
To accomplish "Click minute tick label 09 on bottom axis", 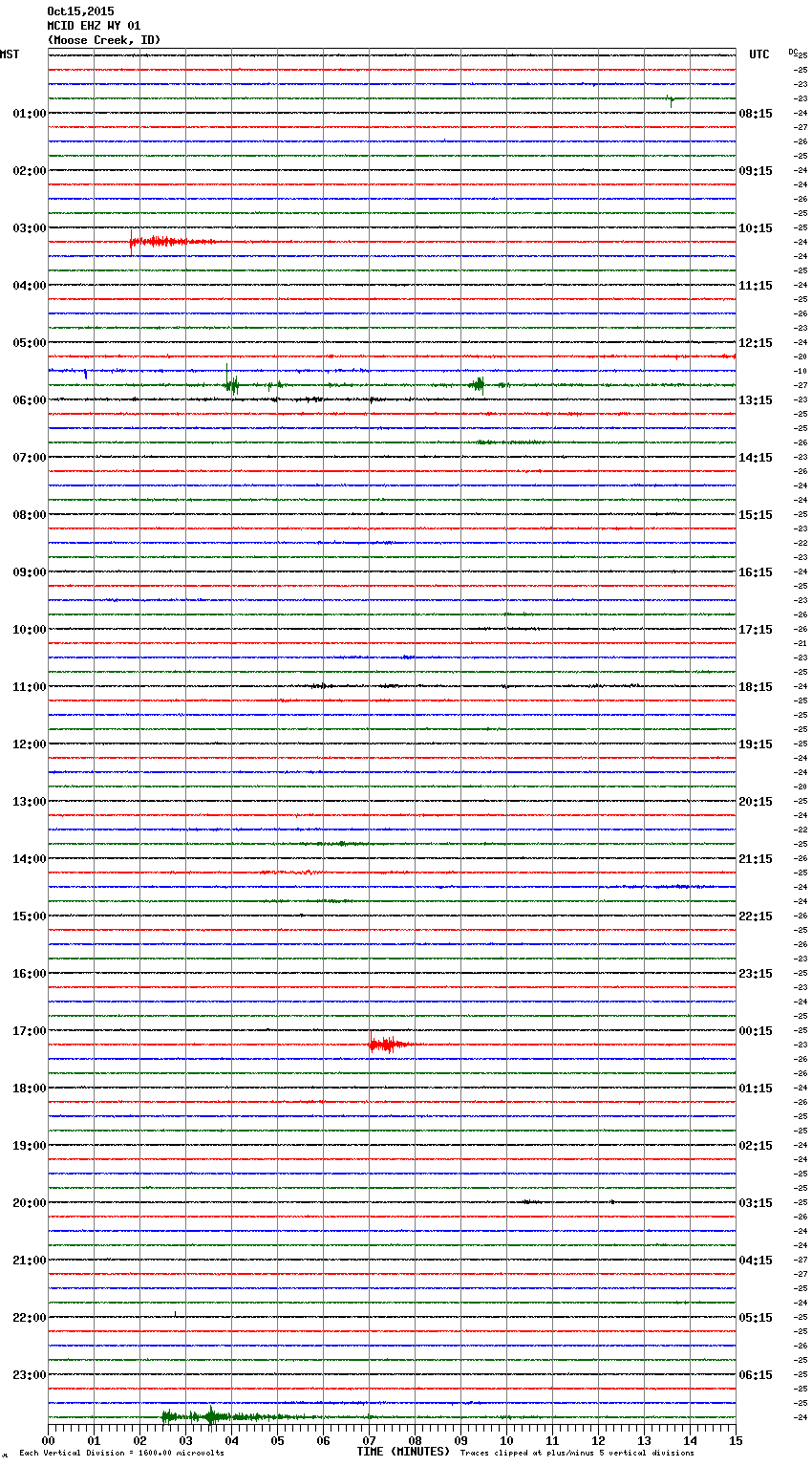I will tap(460, 1440).
